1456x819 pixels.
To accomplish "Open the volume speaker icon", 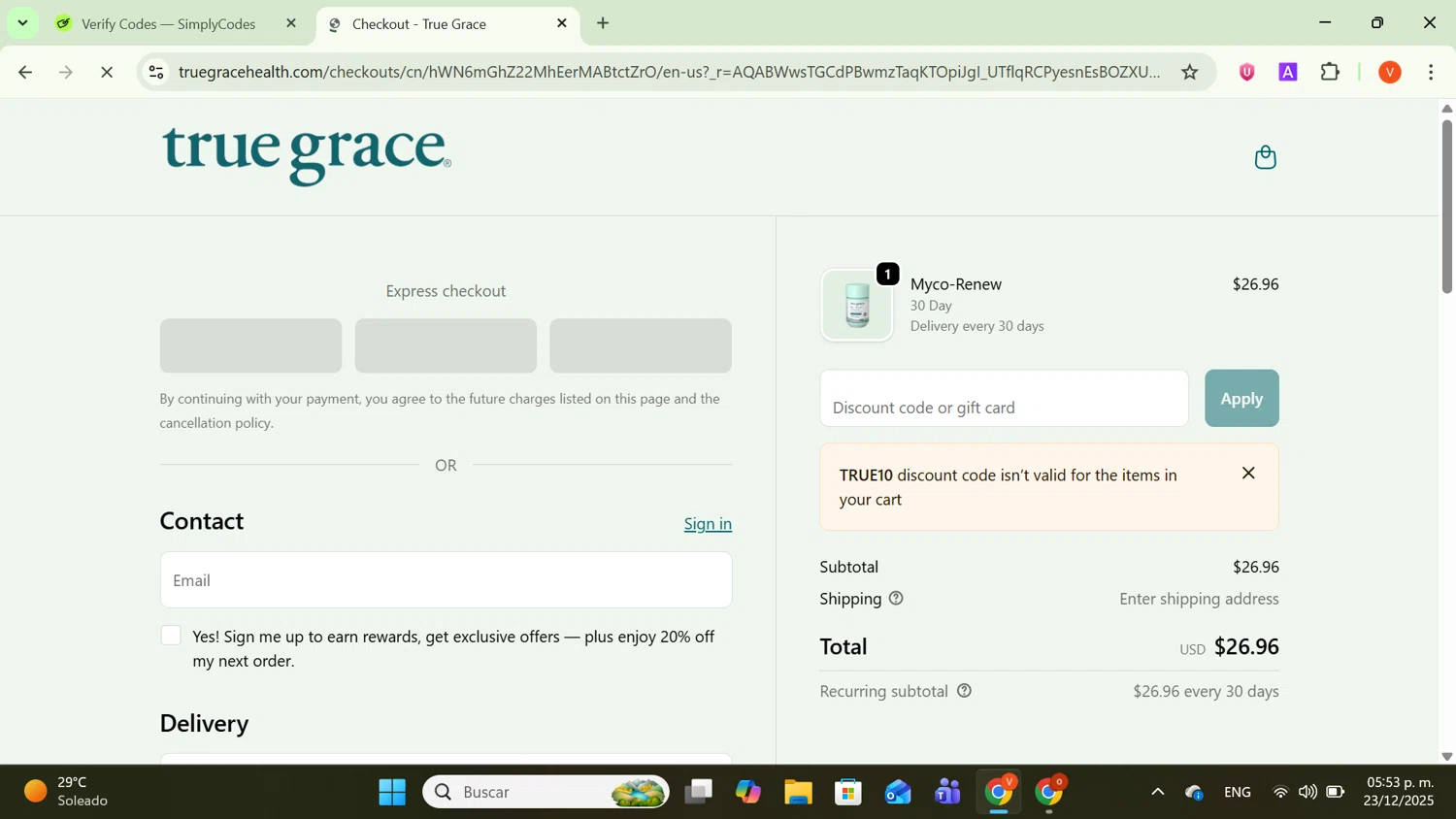I will [x=1307, y=793].
